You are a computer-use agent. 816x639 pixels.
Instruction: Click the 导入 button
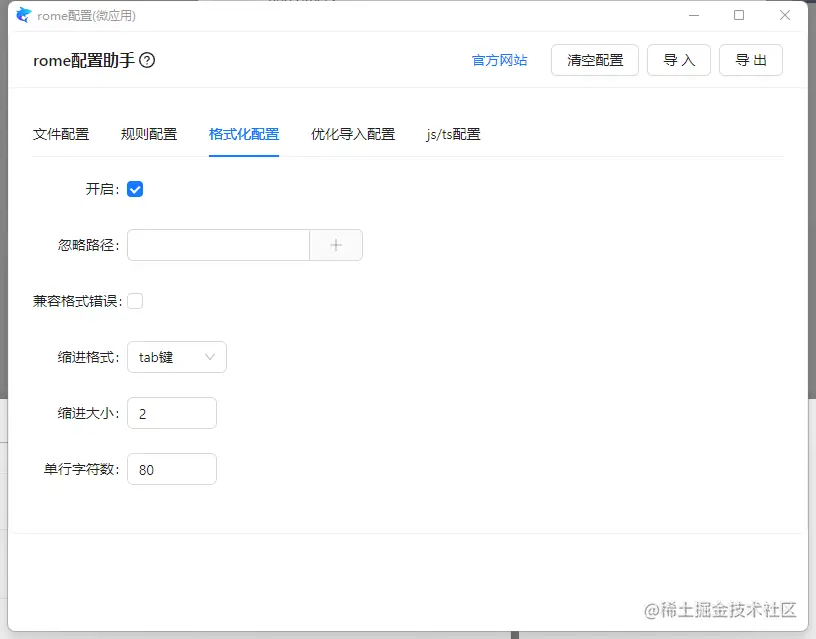point(679,60)
